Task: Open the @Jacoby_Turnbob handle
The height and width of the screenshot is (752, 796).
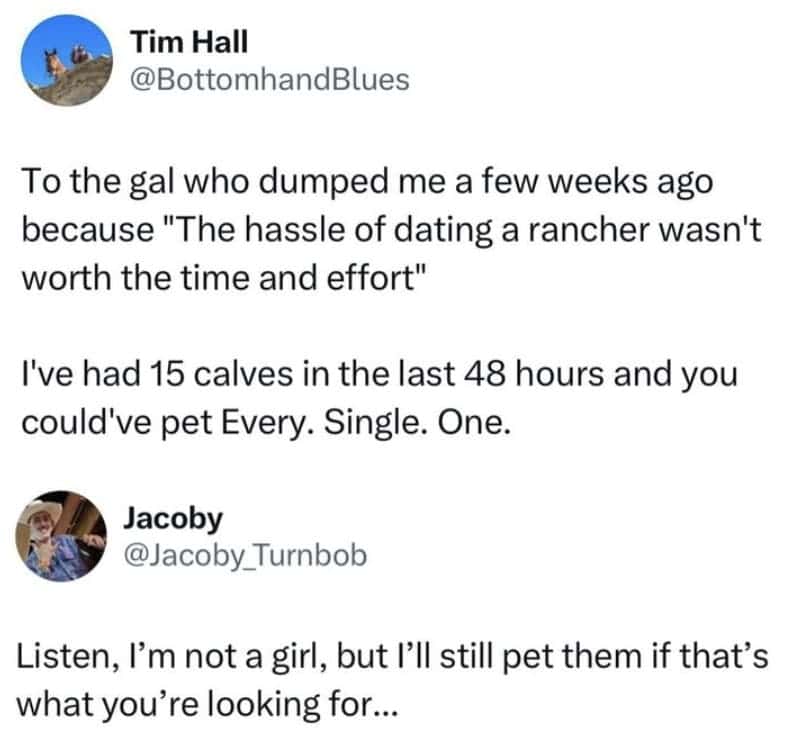Action: [x=243, y=554]
